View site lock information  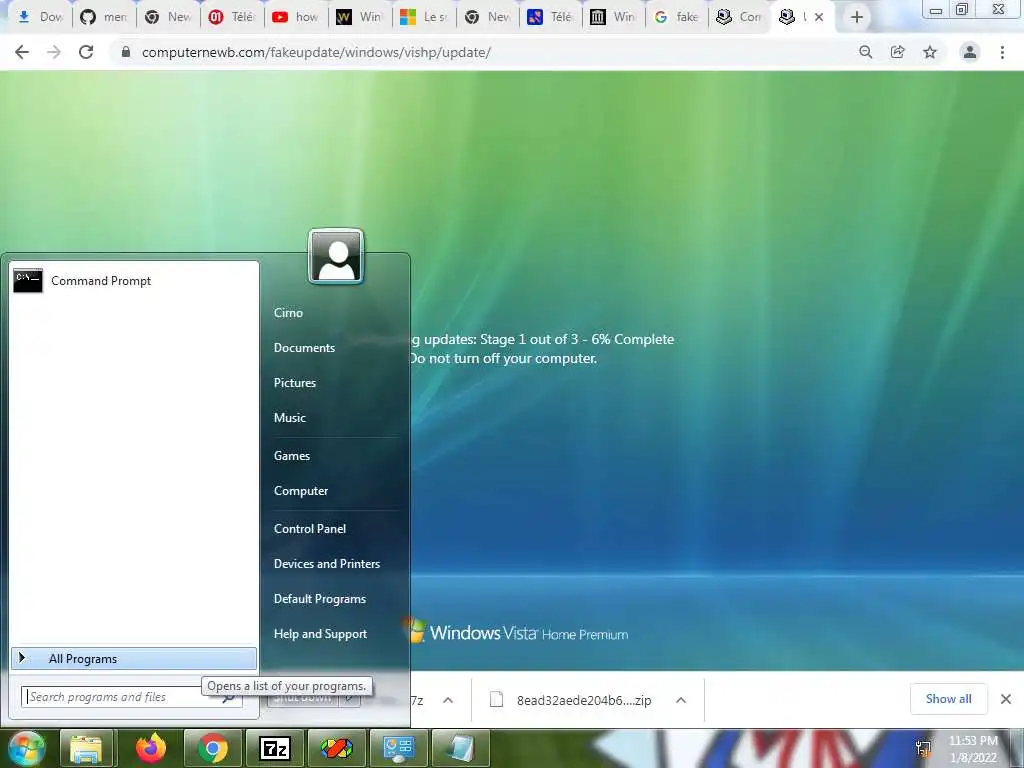[x=125, y=52]
